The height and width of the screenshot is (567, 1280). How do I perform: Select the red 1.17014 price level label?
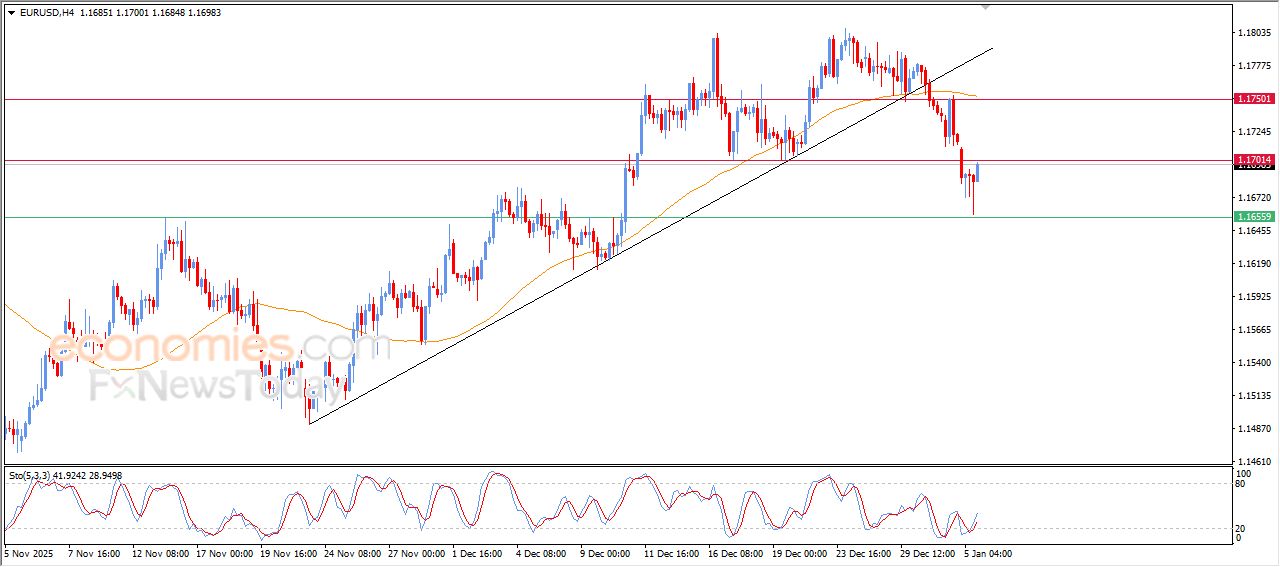pyautogui.click(x=1254, y=160)
